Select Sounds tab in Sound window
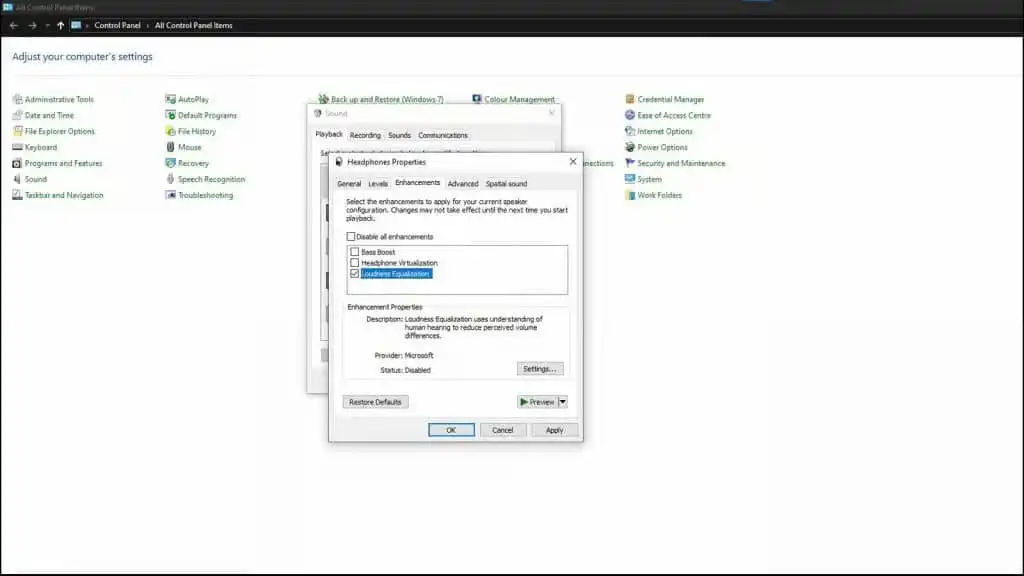This screenshot has height=576, width=1024. click(399, 135)
